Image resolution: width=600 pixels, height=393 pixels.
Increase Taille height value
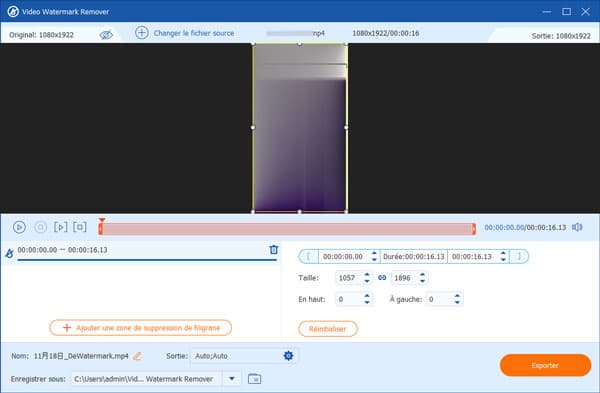422,274
